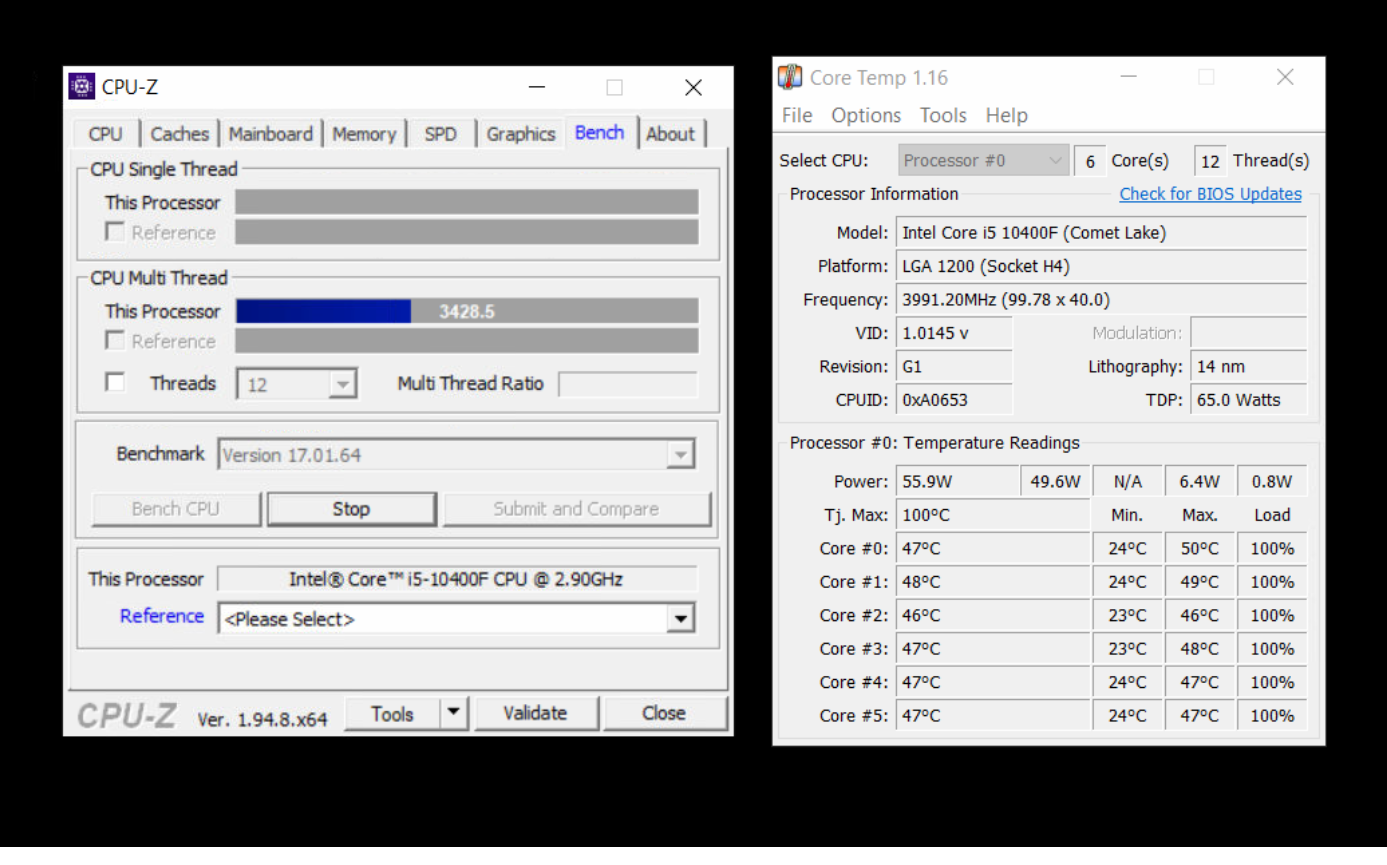Switch to the Graphics tab
Viewport: 1387px width, 865px height.
click(520, 134)
